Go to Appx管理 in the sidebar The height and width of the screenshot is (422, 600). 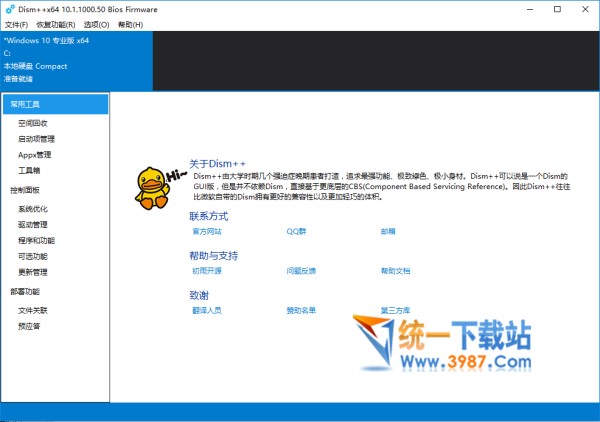coord(34,155)
